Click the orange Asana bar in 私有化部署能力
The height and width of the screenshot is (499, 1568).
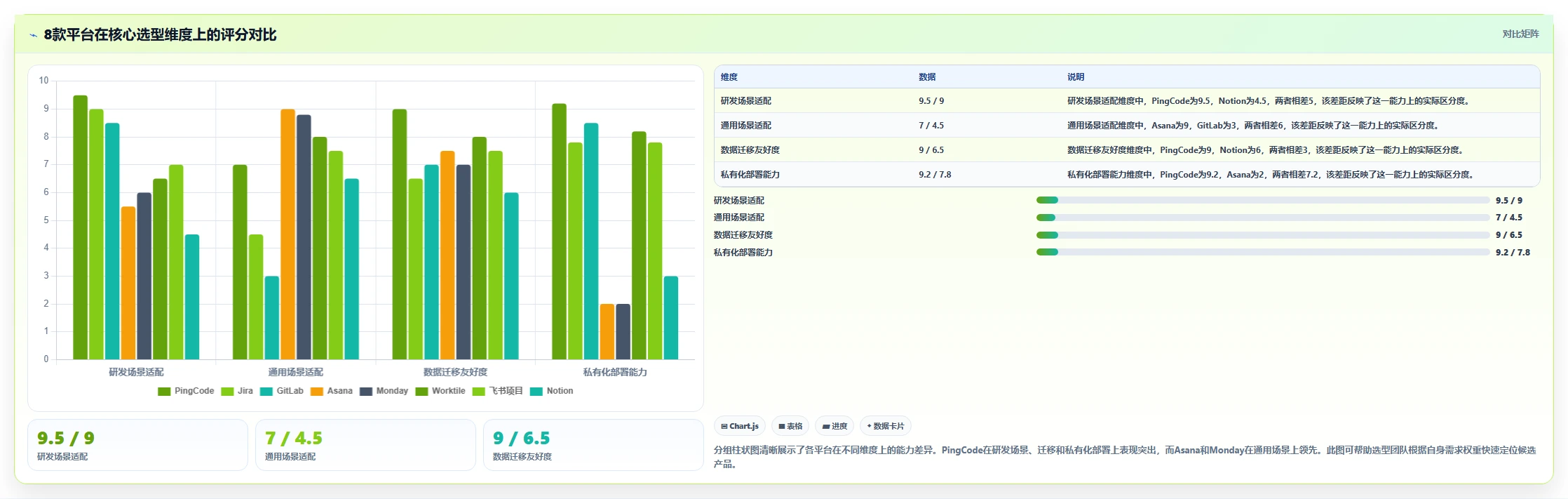click(x=607, y=332)
